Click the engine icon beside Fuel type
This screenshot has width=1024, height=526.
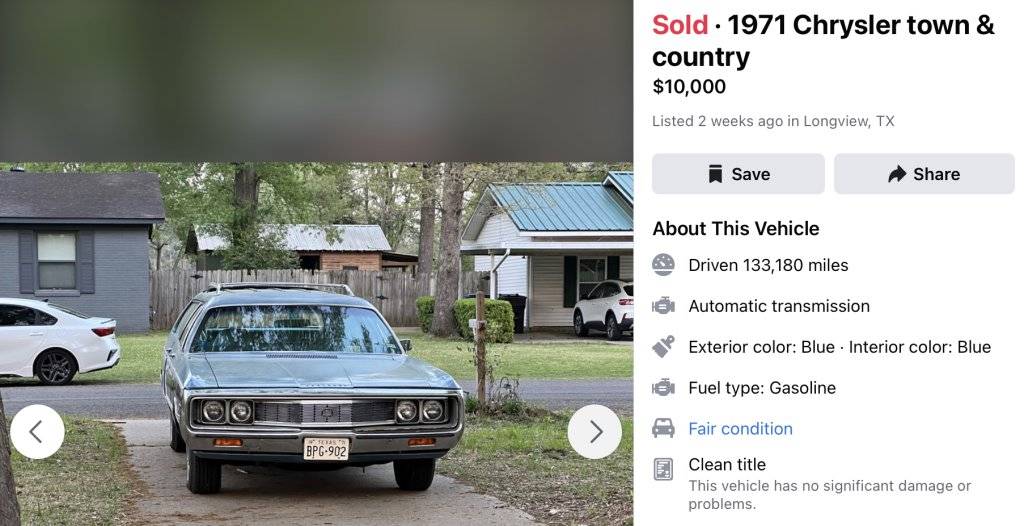663,387
